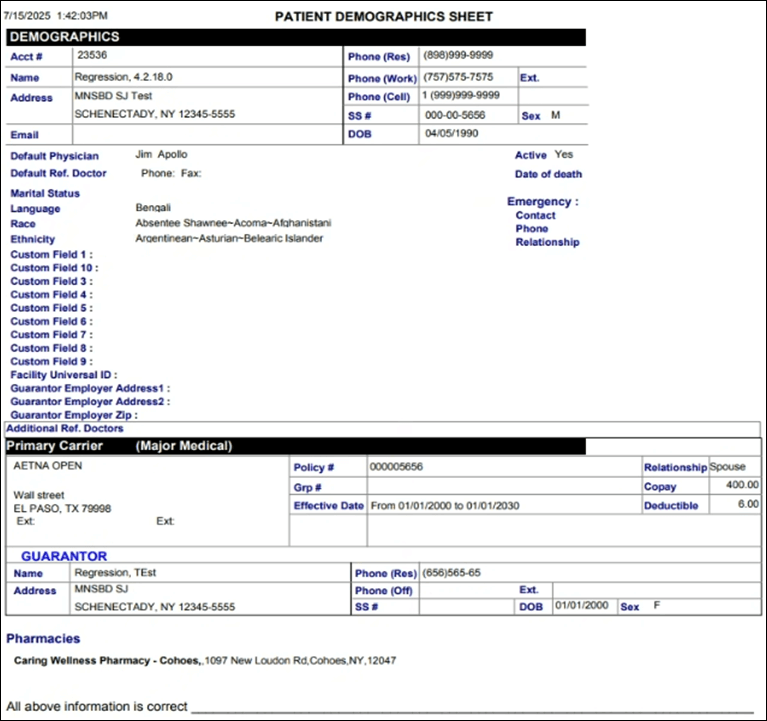Click the Policy # value 000005656
Screen dimensions: 767x721
(x=396, y=467)
